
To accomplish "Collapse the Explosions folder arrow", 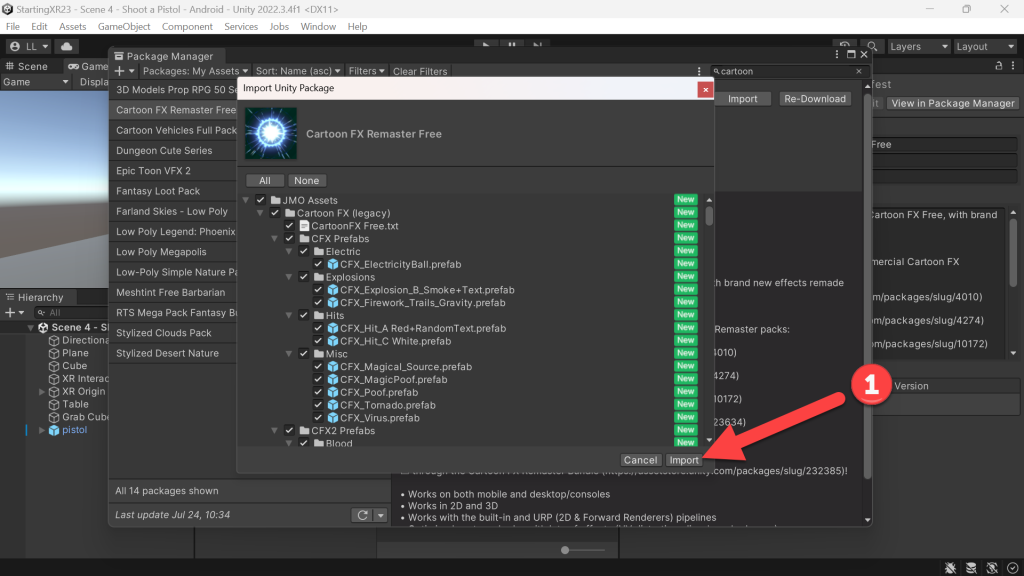I will 289,277.
